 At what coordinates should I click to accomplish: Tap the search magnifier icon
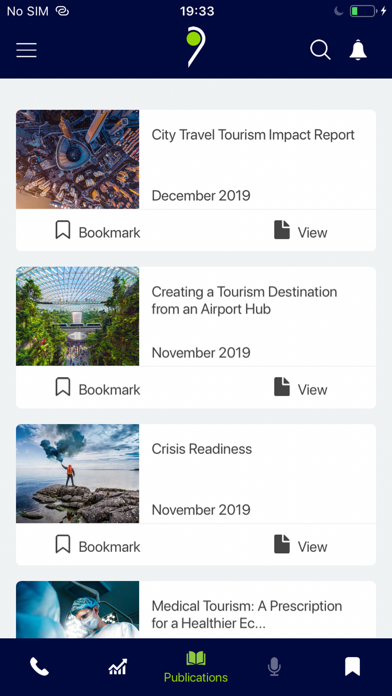pyautogui.click(x=320, y=50)
